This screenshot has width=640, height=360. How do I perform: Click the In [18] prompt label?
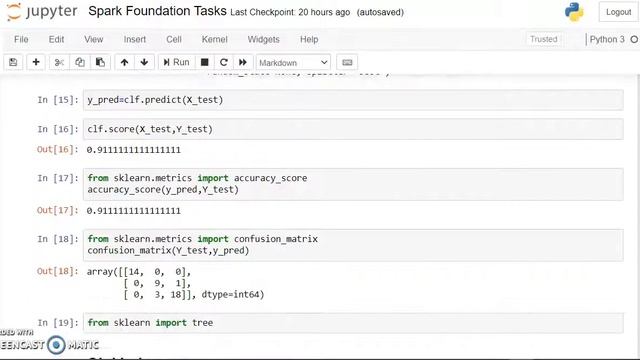58,239
